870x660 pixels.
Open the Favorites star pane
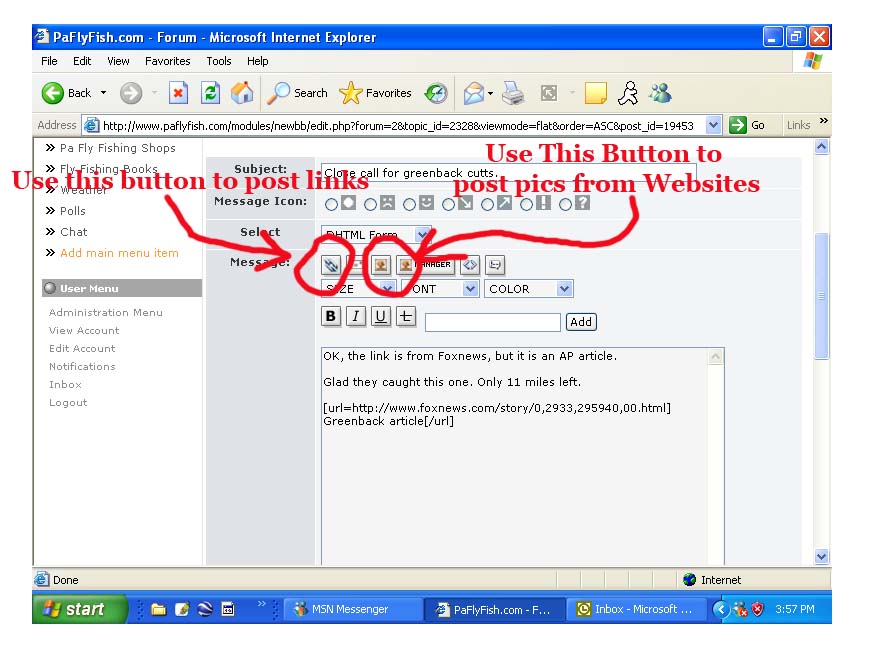[x=375, y=93]
